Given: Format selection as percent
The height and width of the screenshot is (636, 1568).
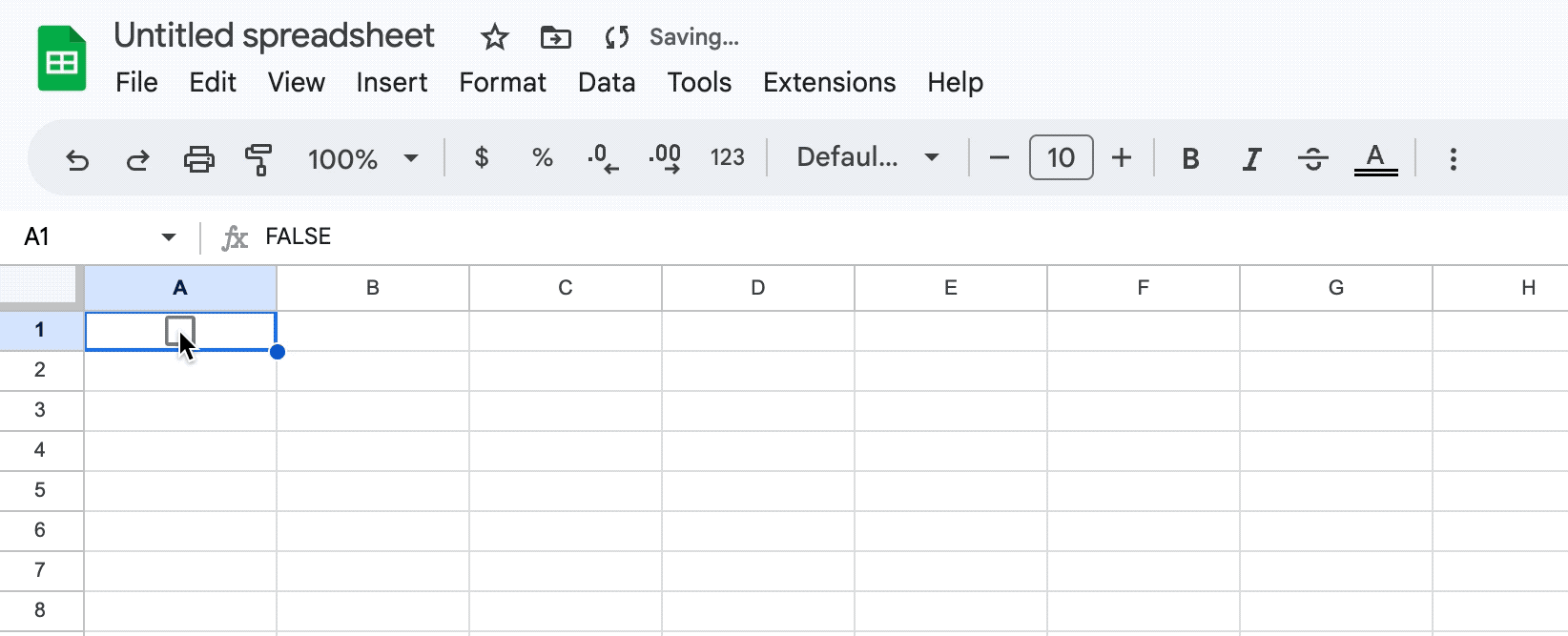Looking at the screenshot, I should click(542, 157).
